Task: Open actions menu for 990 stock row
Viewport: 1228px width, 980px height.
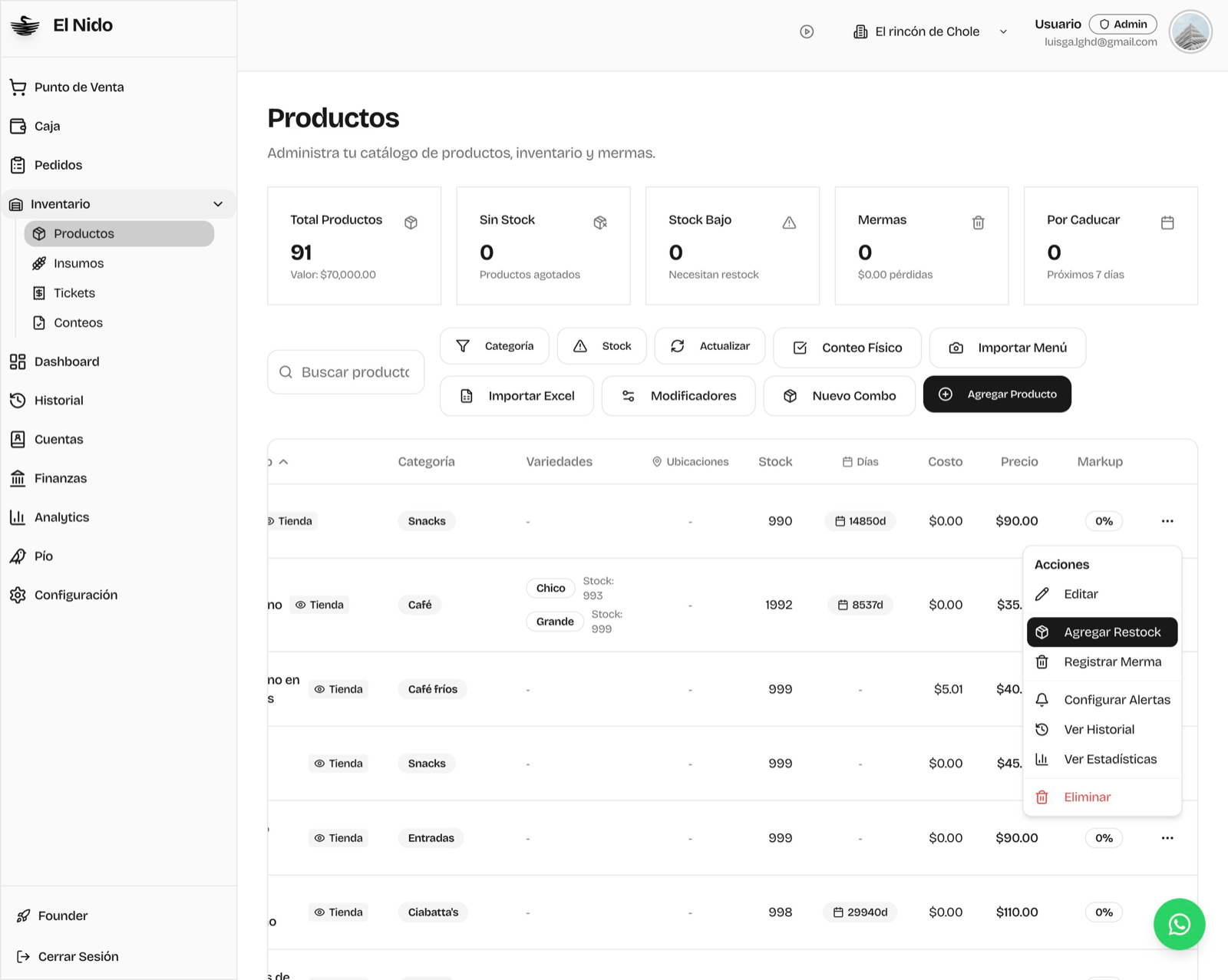Action: pos(1167,521)
